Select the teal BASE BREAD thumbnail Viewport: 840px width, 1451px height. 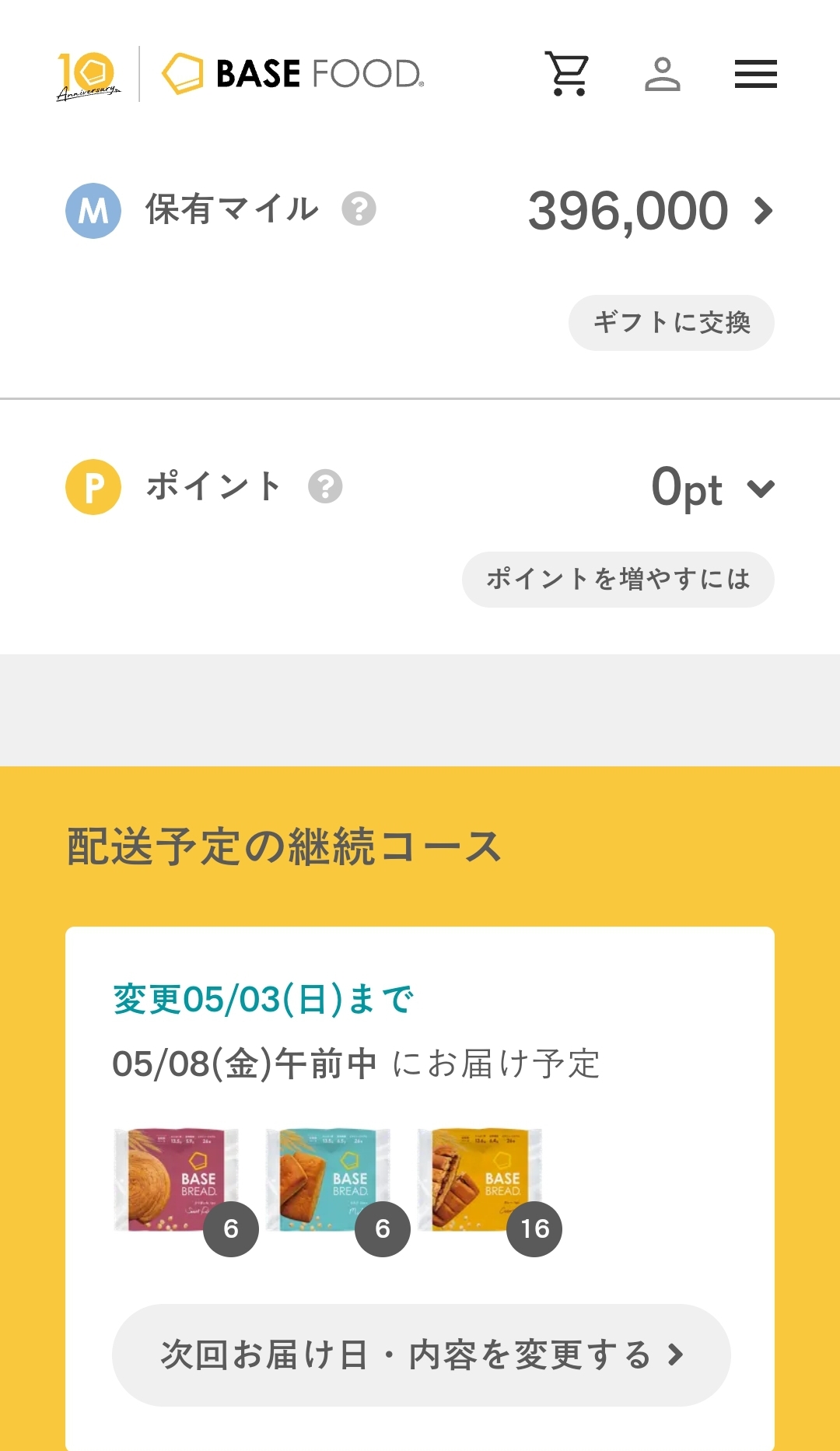[x=327, y=1179]
